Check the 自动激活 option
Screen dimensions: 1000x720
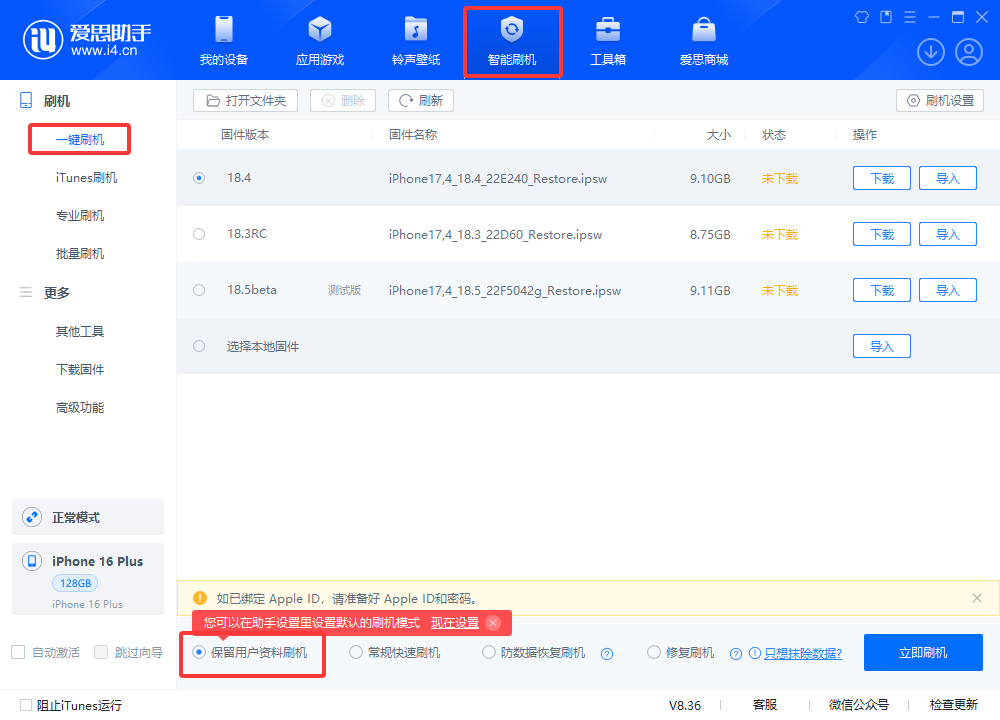click(x=16, y=651)
